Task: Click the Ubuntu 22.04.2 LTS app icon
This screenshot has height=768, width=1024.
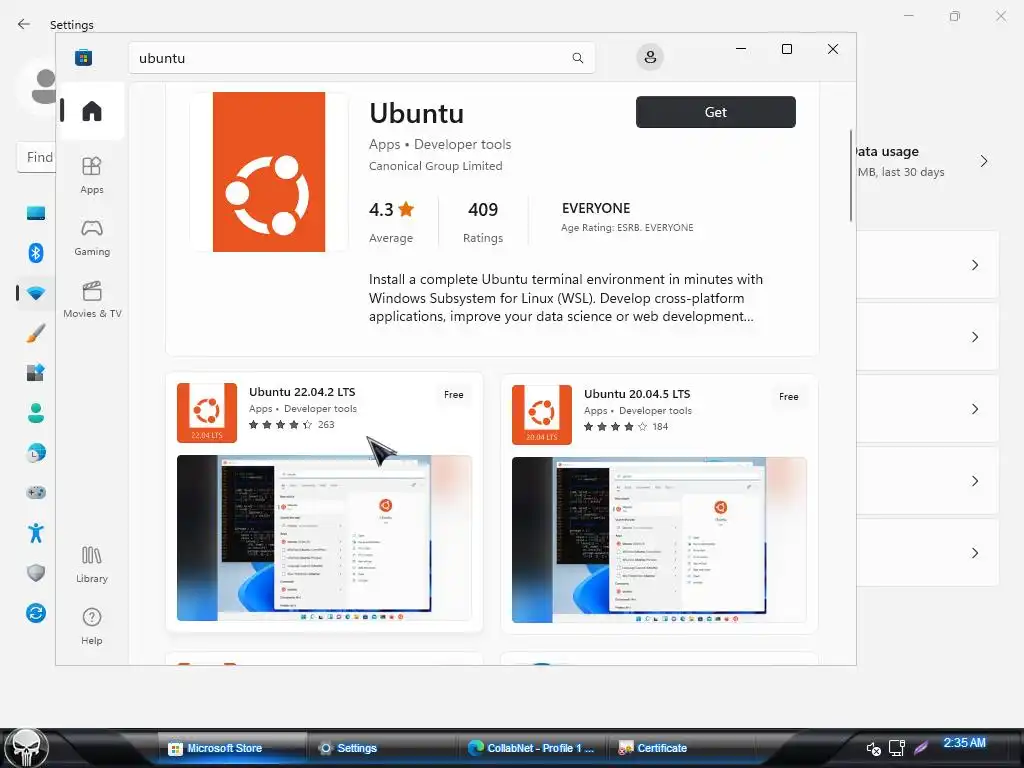Action: (207, 413)
